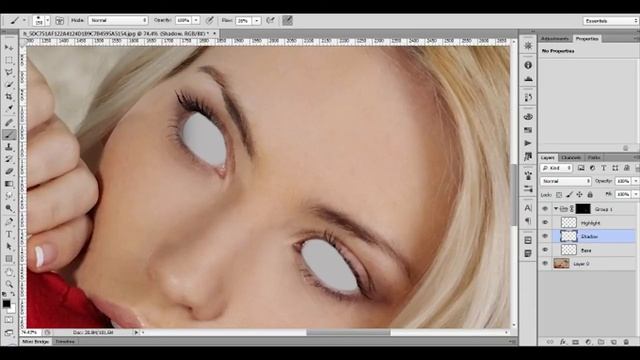The width and height of the screenshot is (640, 360).
Task: Switch to the Paths tab
Action: [594, 158]
